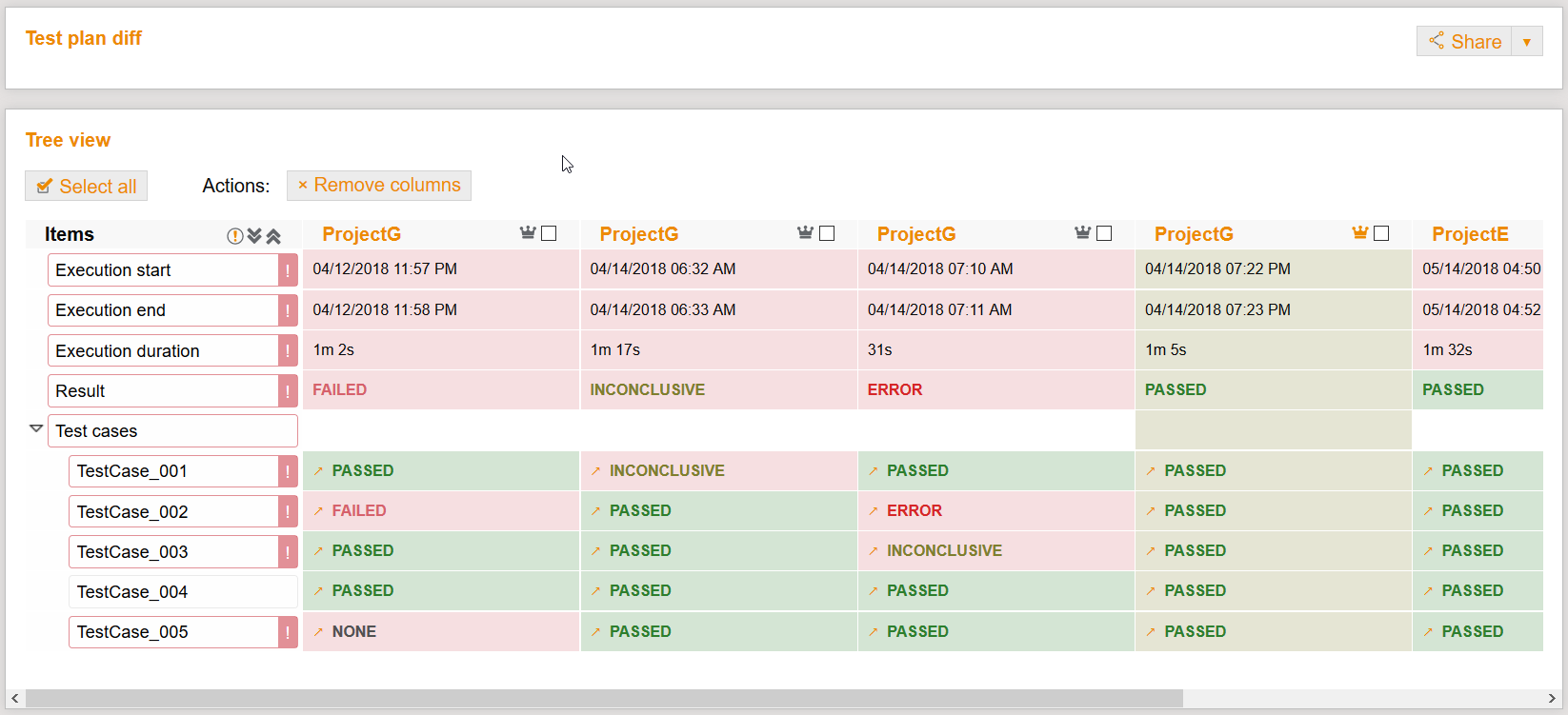
Task: Check the box for ProjectG column started 07:22 PM
Action: [1381, 233]
